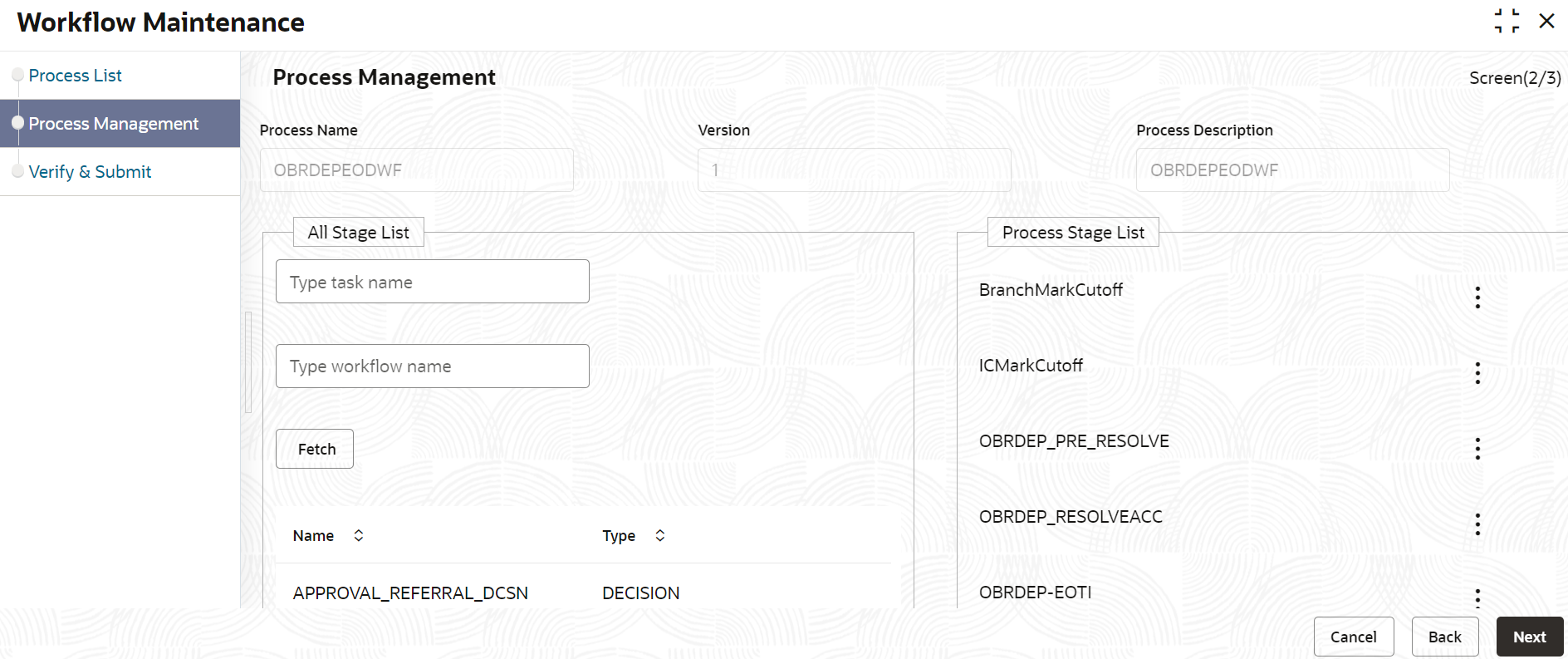Open OBRDEP_RESOLVEACC stage actions menu
This screenshot has height=659, width=1568.
tap(1477, 524)
